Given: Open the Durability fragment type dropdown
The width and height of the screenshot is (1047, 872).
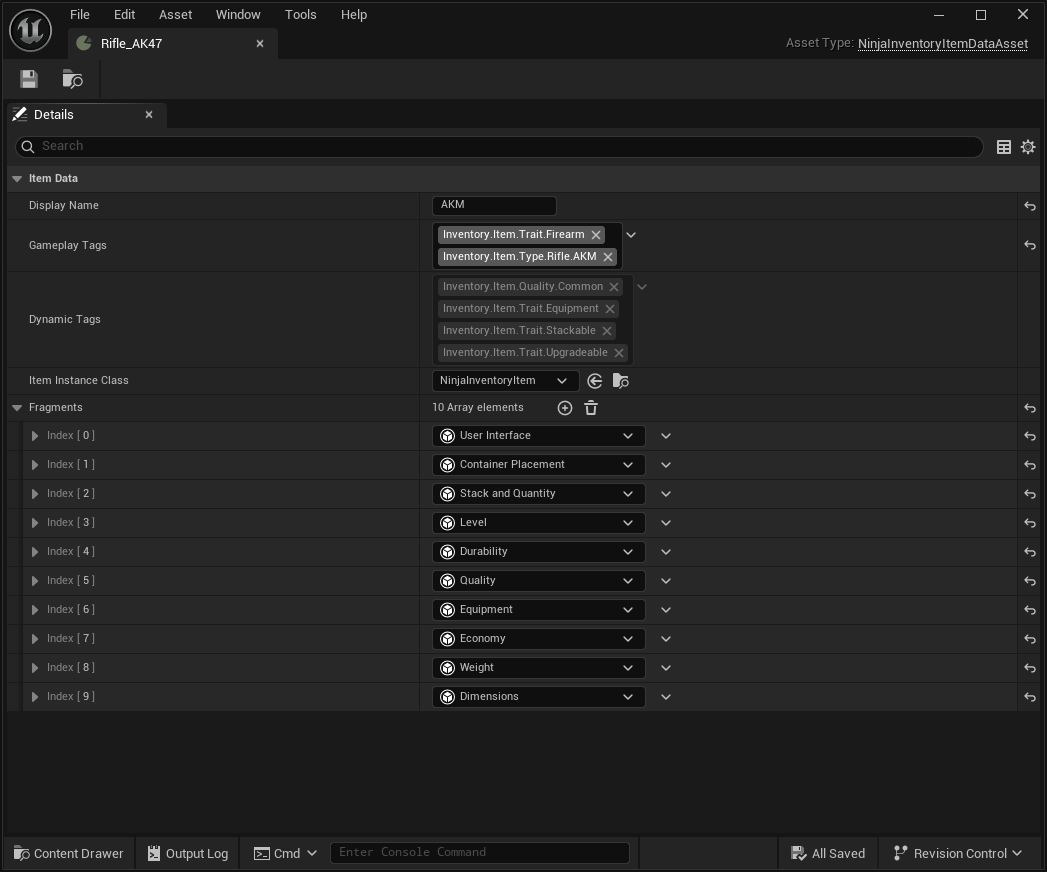Looking at the screenshot, I should point(627,551).
